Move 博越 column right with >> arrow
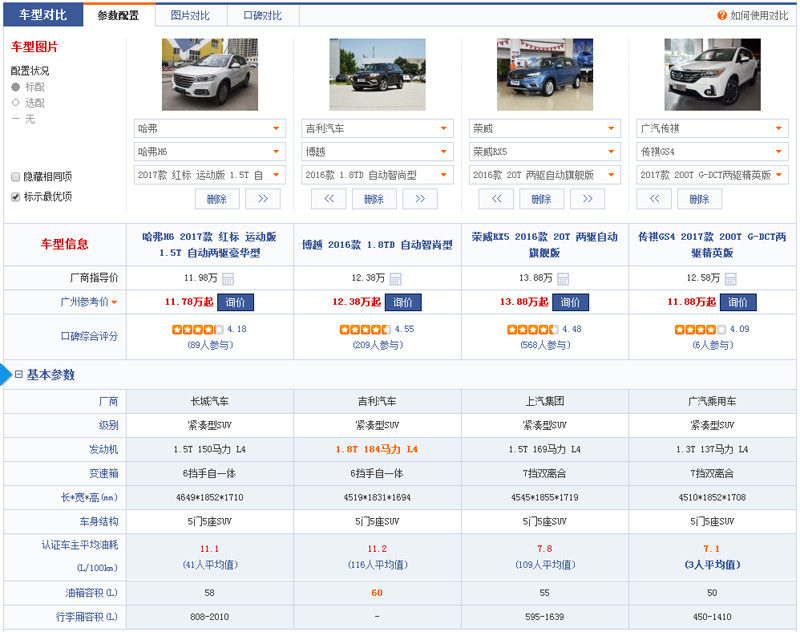This screenshot has width=800, height=632. click(x=420, y=199)
